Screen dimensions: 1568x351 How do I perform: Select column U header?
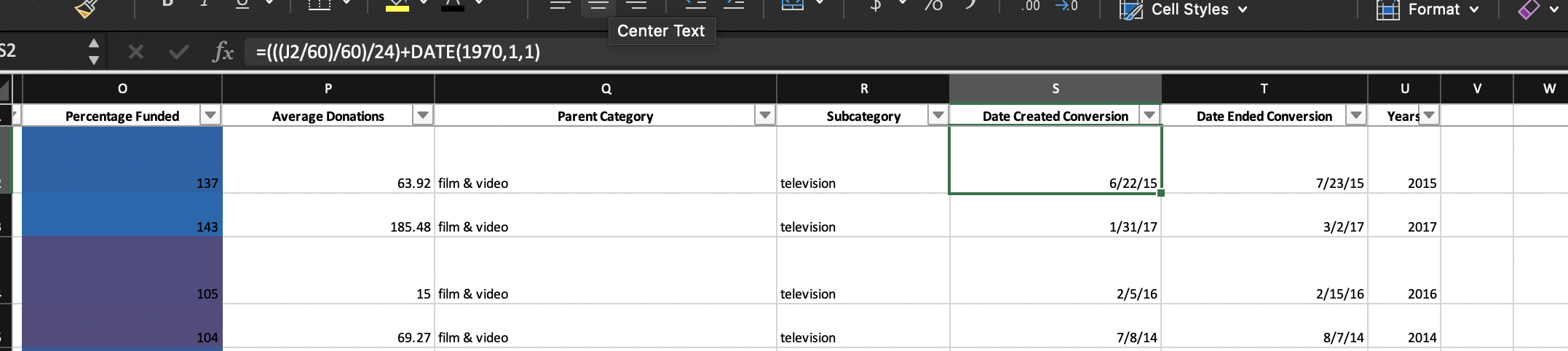[x=1404, y=88]
